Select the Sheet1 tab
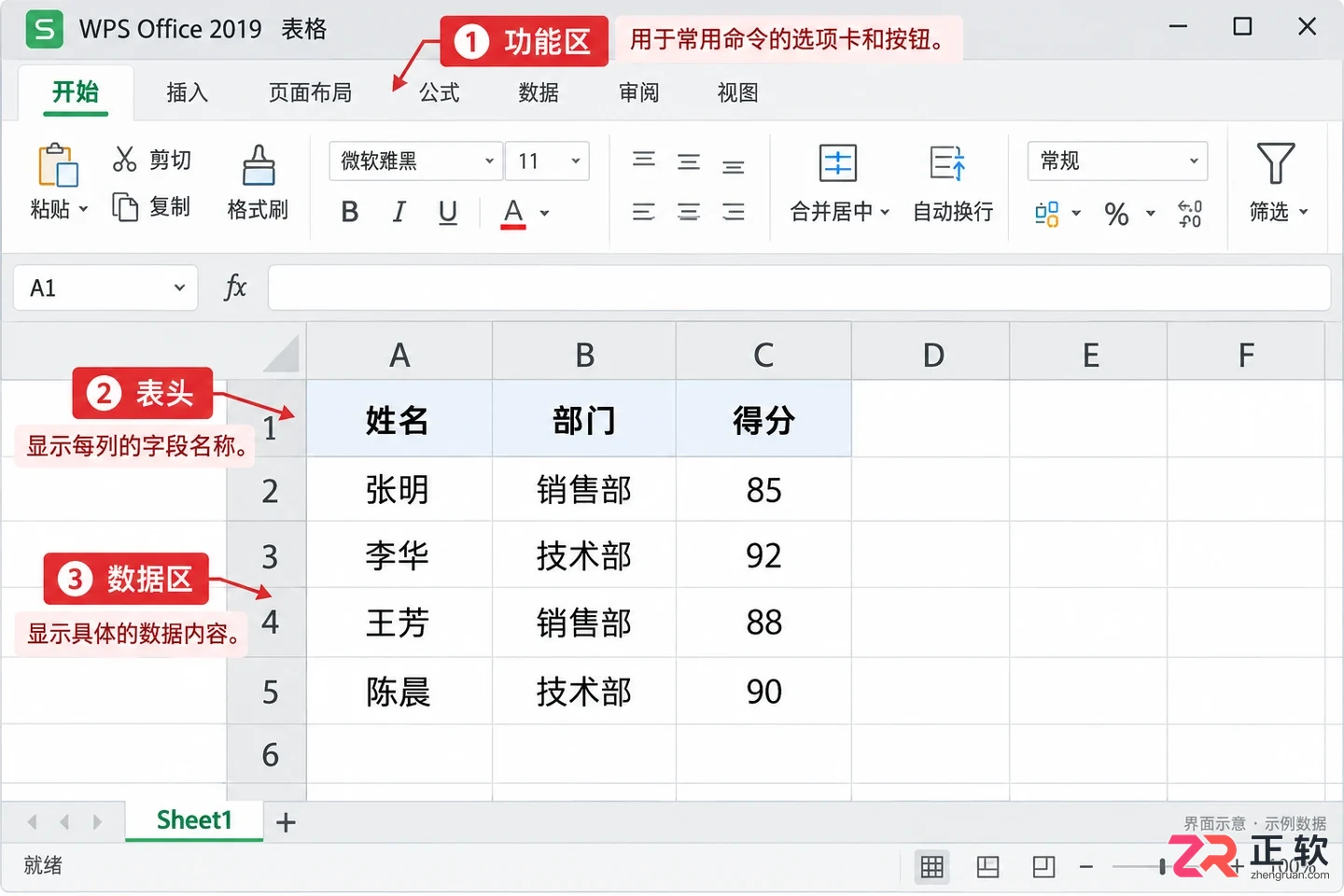The image size is (1344, 896). [194, 820]
